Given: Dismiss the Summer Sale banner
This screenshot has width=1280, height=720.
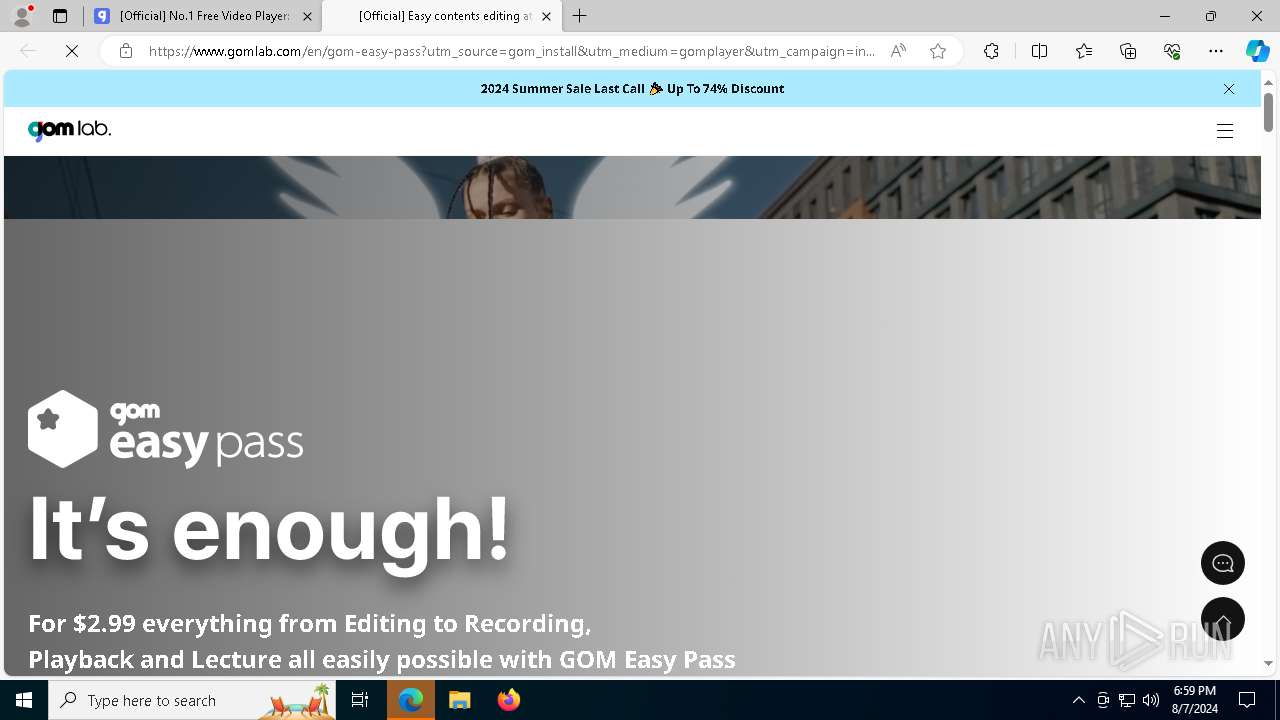Looking at the screenshot, I should [1229, 89].
